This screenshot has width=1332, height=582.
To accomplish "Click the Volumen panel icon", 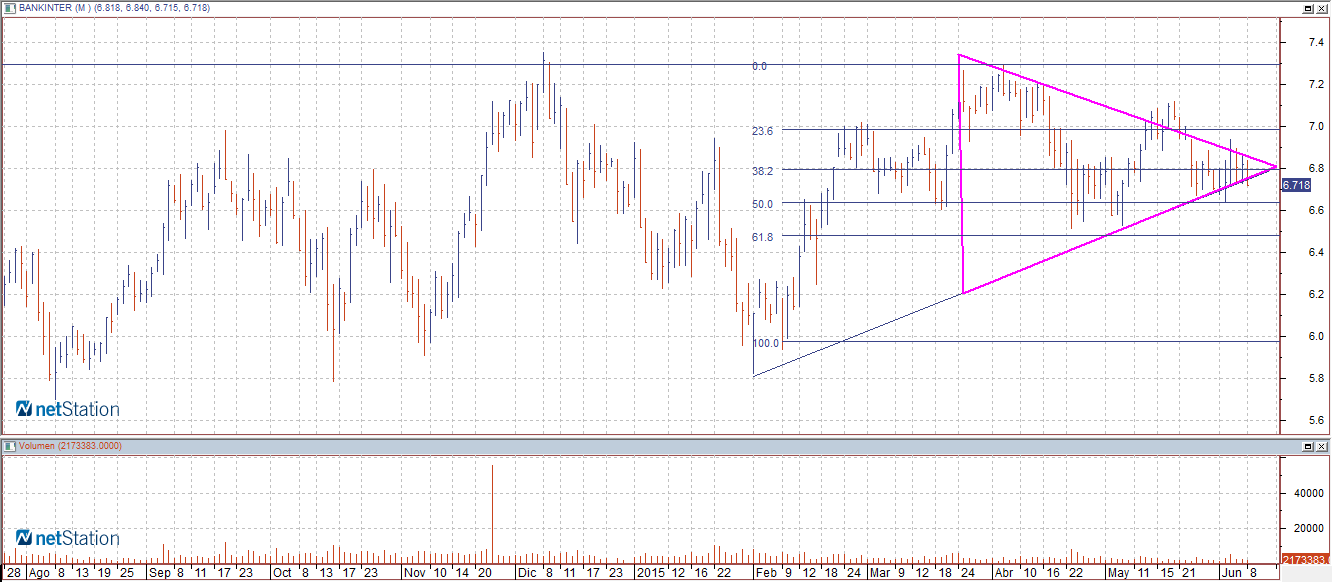I will (x=9, y=445).
